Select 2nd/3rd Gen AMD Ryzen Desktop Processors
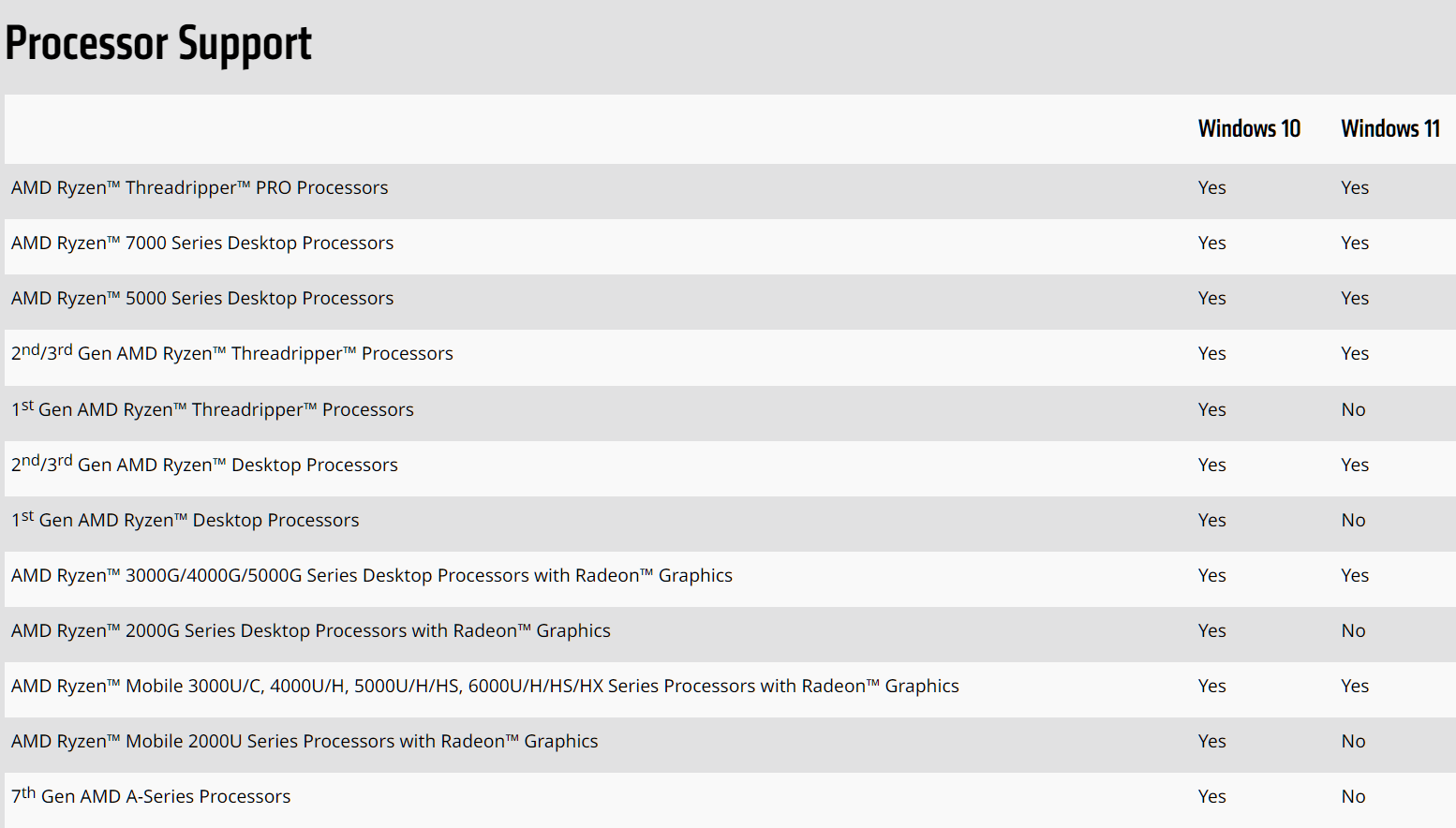The height and width of the screenshot is (828, 1456). (x=204, y=464)
